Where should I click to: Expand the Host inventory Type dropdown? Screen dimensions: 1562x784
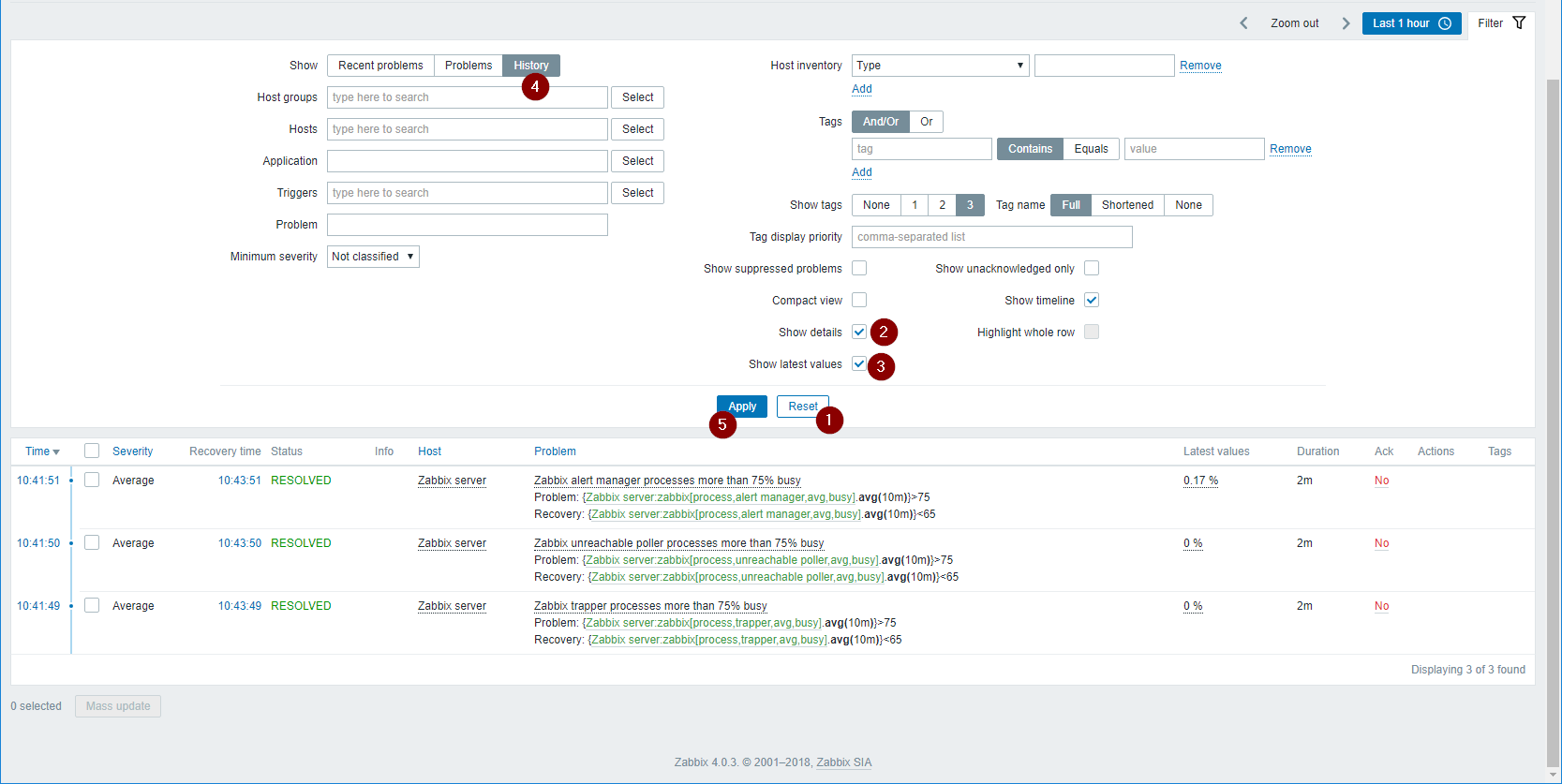(940, 66)
